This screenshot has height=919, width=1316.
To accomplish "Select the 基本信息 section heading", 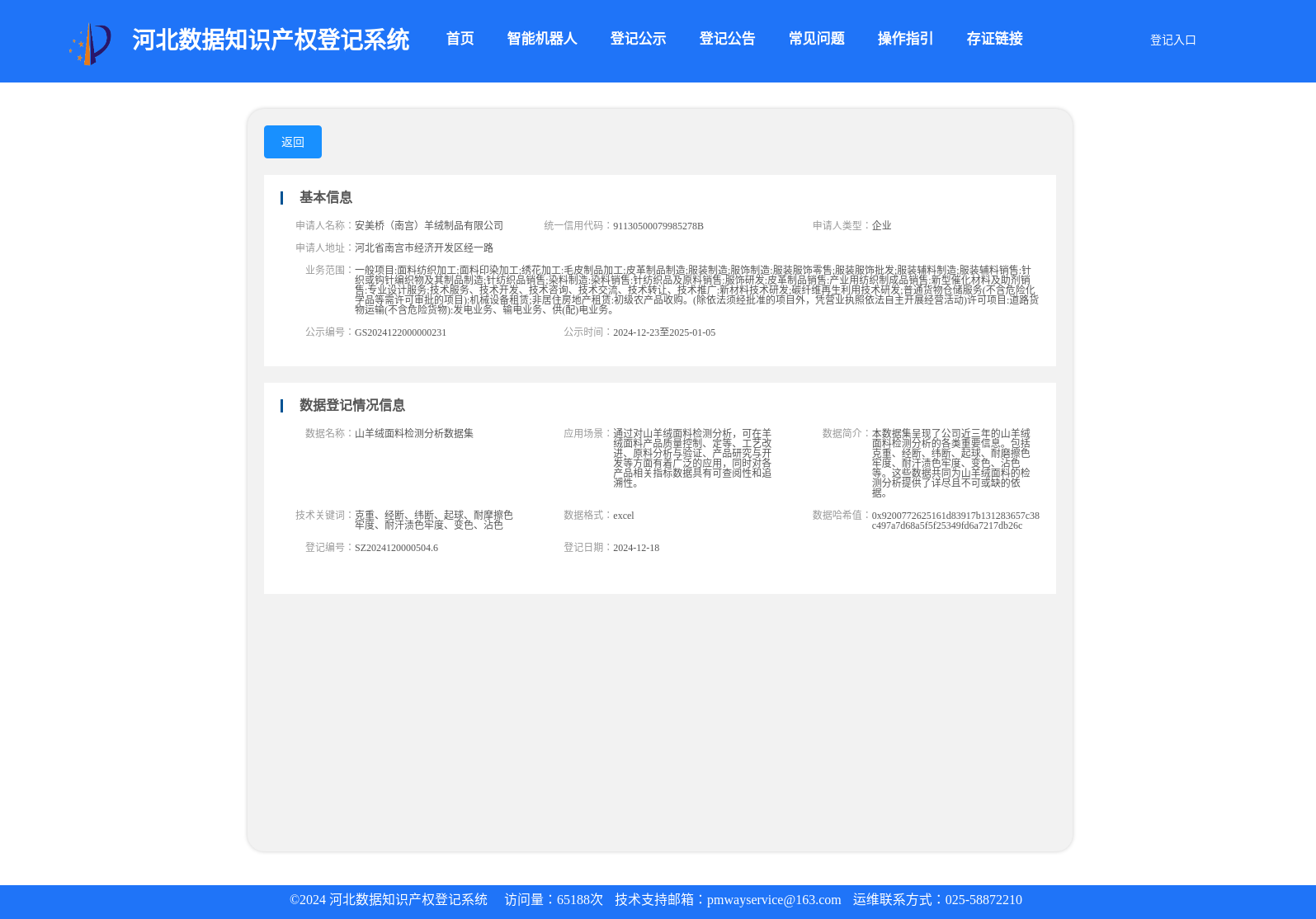I will tap(325, 197).
